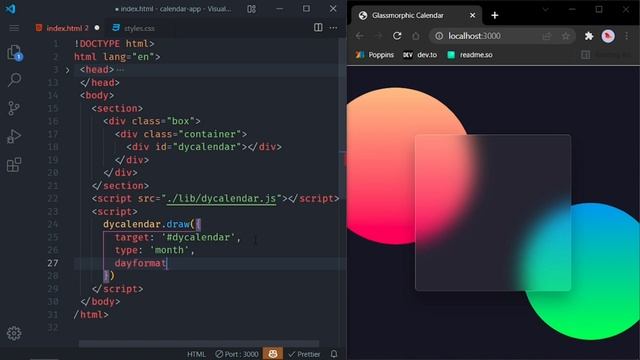Screen dimensions: 640x360
Task: Open the Run and Debug panel
Action: click(x=14, y=136)
